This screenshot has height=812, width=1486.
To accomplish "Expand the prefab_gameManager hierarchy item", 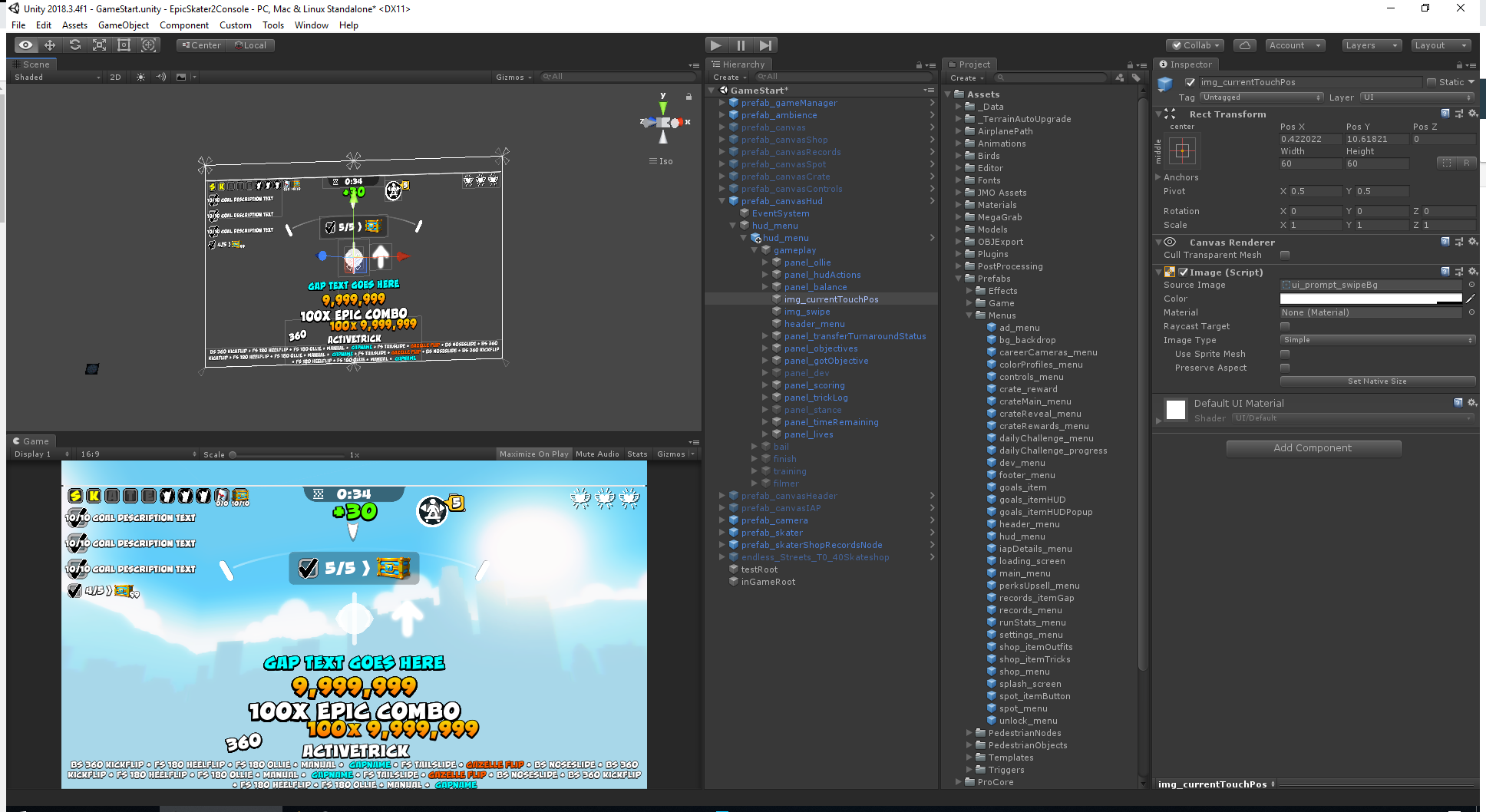I will (722, 103).
